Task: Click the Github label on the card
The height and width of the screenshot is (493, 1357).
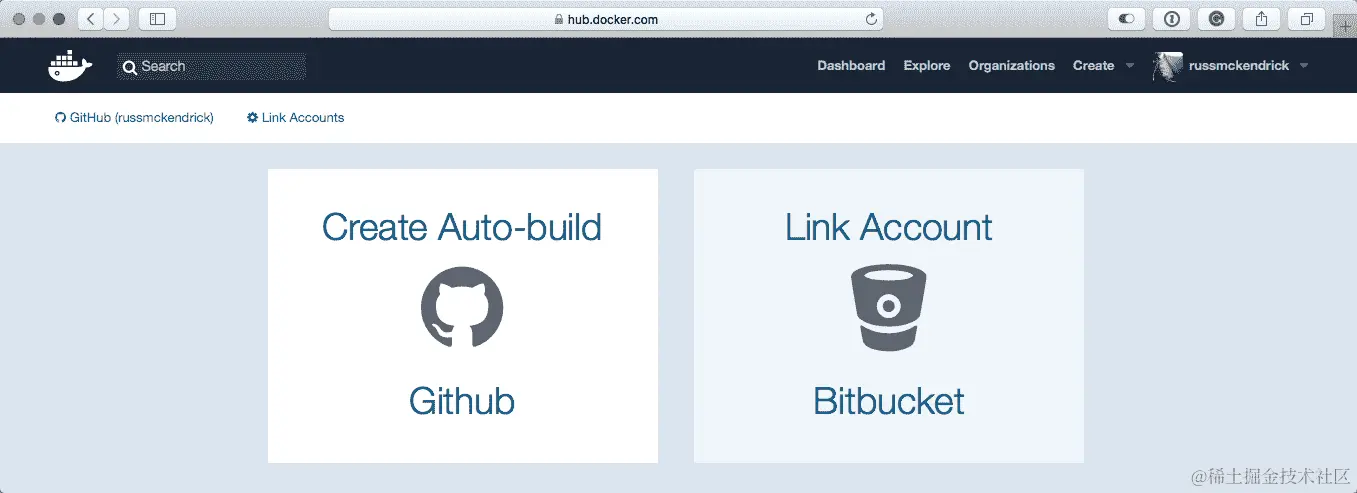Action: tap(462, 401)
